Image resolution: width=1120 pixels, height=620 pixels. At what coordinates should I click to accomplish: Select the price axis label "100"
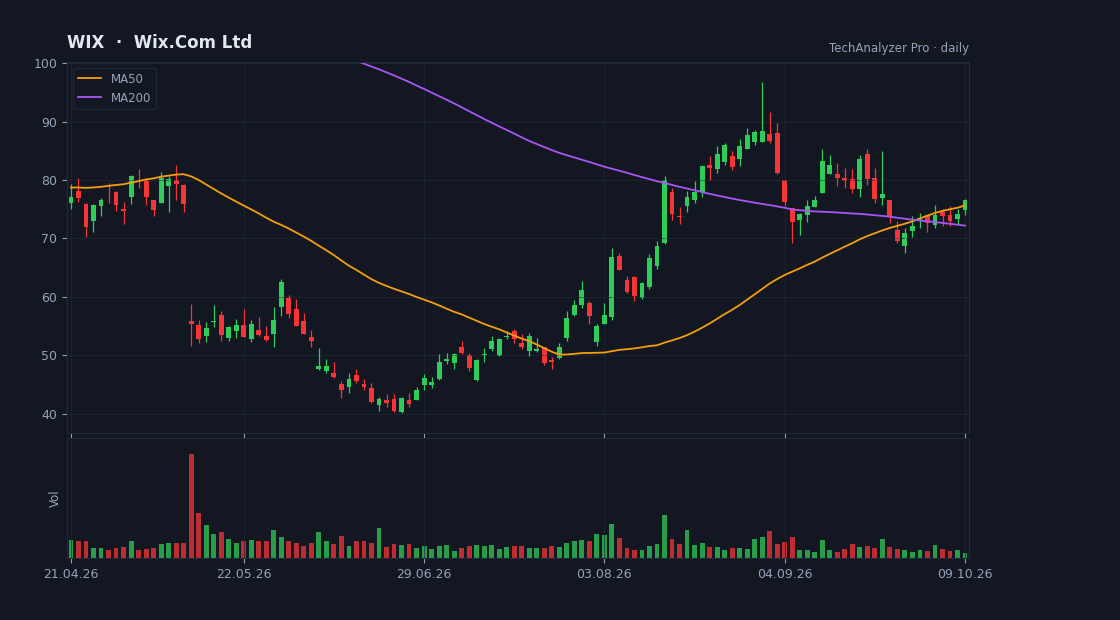pyautogui.click(x=46, y=64)
